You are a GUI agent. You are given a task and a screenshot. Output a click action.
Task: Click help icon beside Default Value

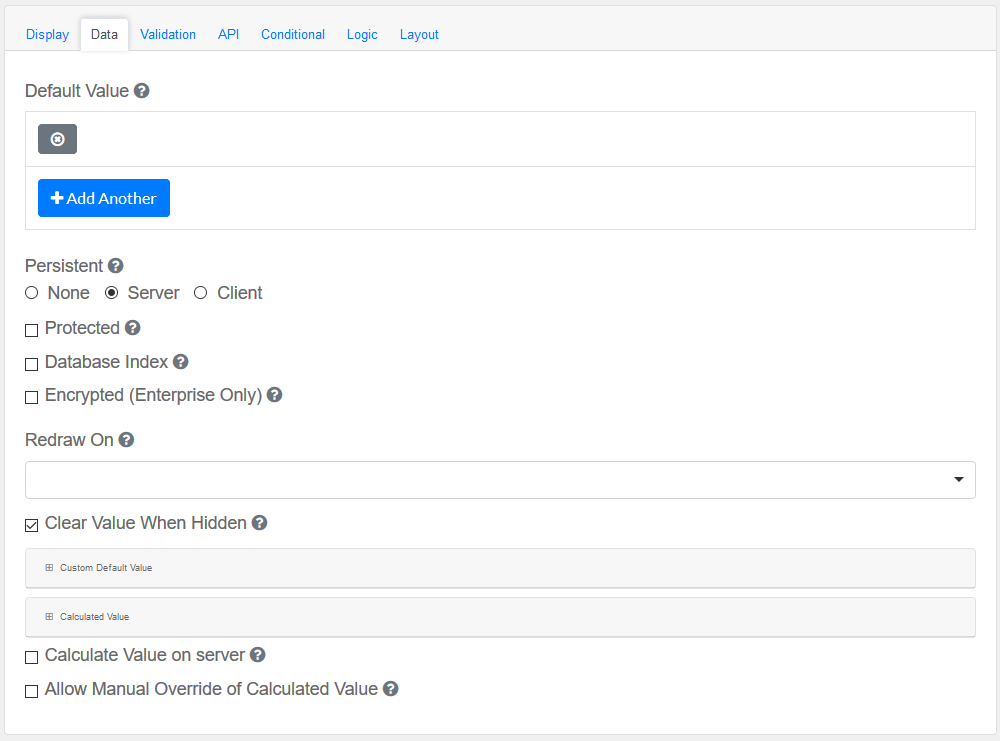pyautogui.click(x=142, y=91)
